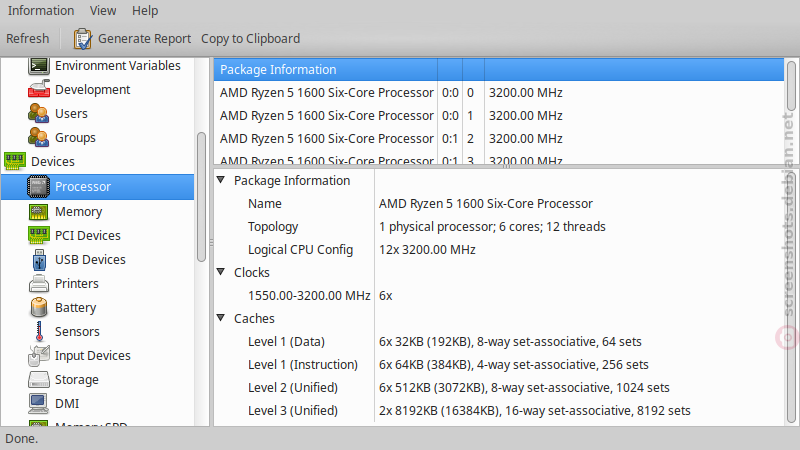Click the processor list vertical scrollbar

point(791,86)
